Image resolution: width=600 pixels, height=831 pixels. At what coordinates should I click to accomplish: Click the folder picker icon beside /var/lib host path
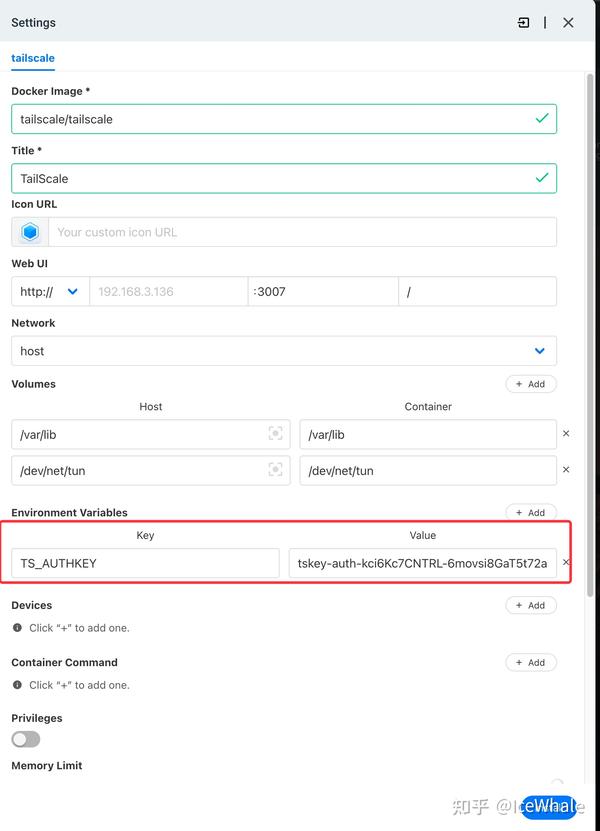(x=276, y=433)
